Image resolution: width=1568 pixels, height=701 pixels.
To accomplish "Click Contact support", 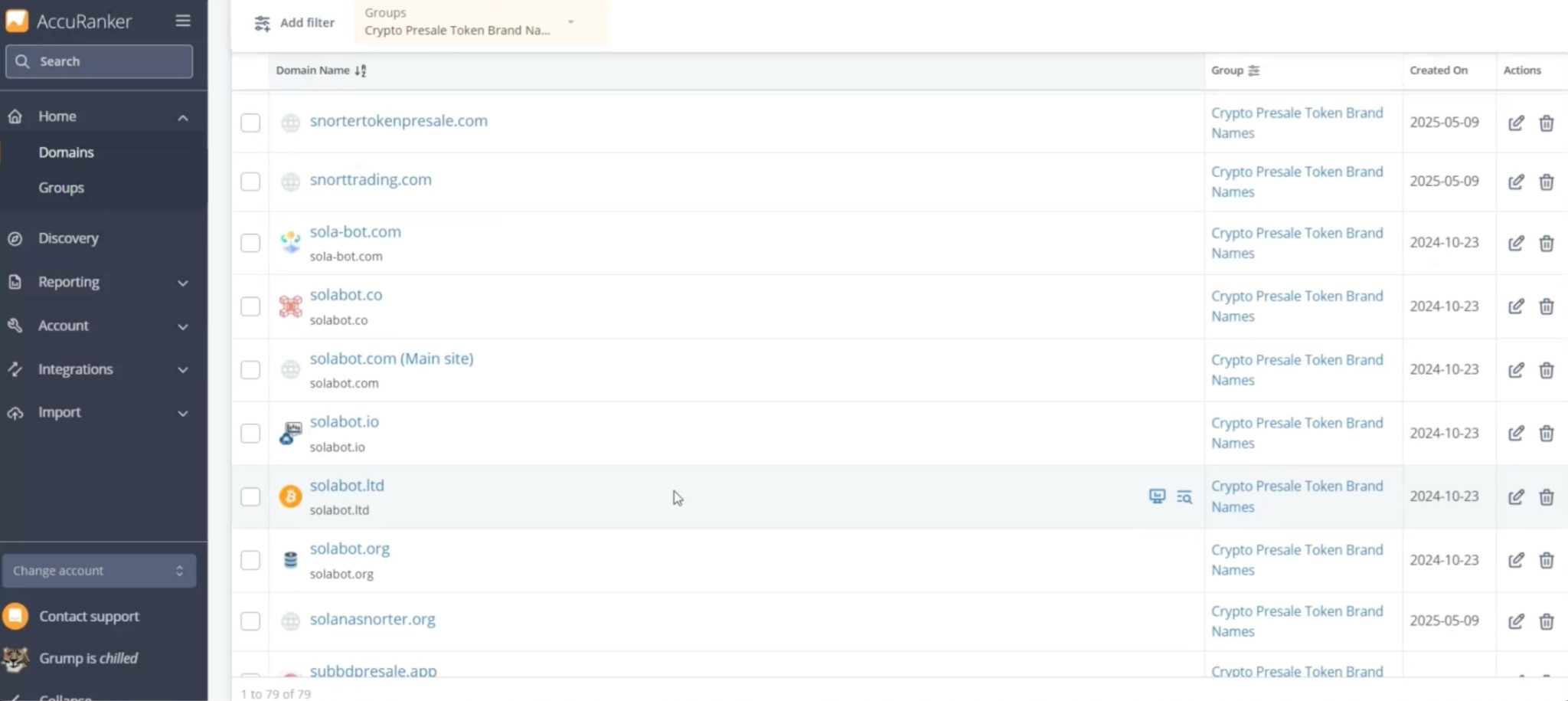I will tap(89, 617).
